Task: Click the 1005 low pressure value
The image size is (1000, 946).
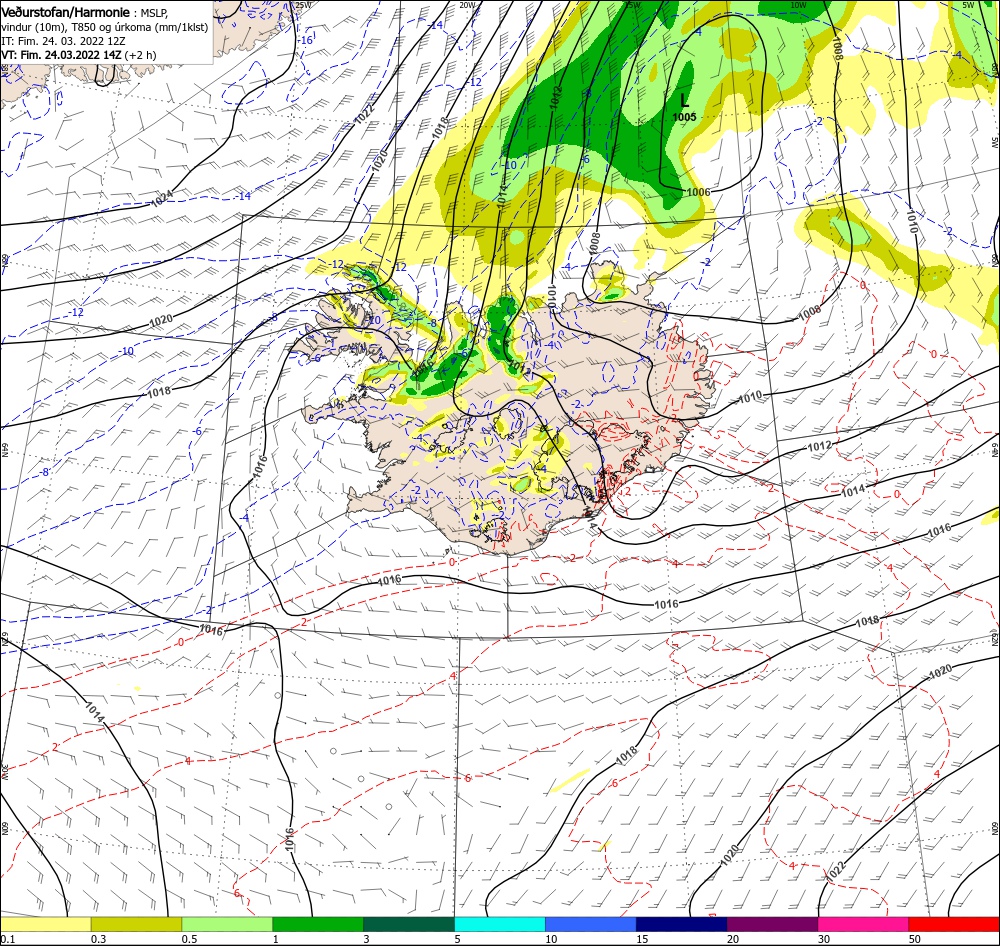Action: click(684, 117)
